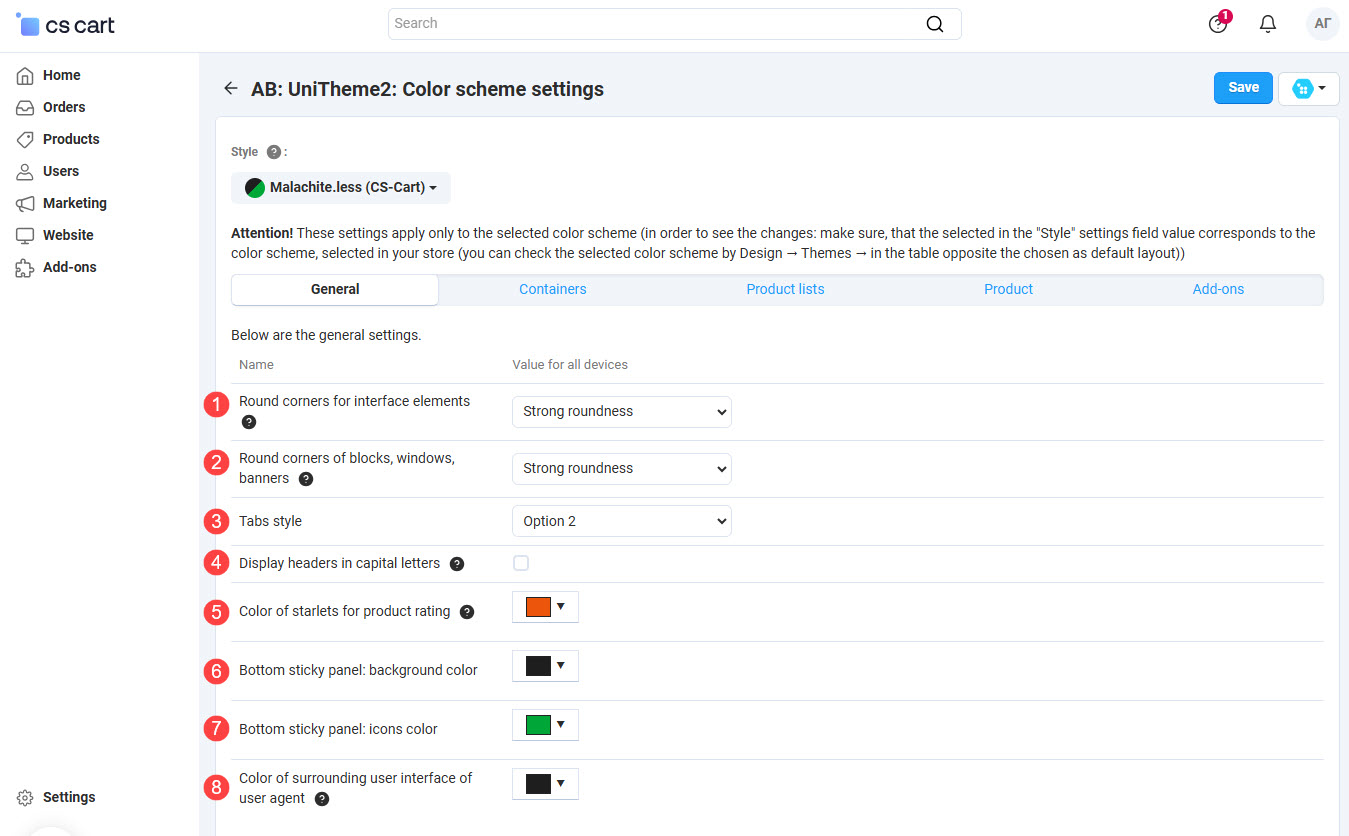Click the Save button
Screen dimensions: 1349x836
[x=1243, y=88]
